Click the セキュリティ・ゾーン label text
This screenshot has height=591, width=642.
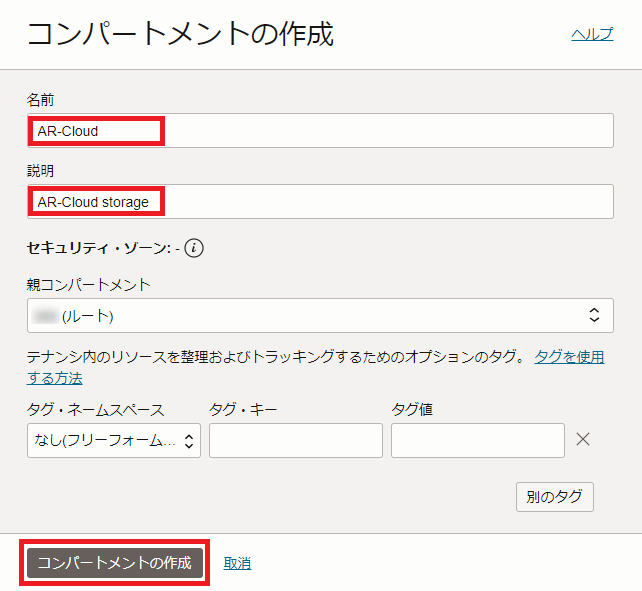pyautogui.click(x=100, y=248)
